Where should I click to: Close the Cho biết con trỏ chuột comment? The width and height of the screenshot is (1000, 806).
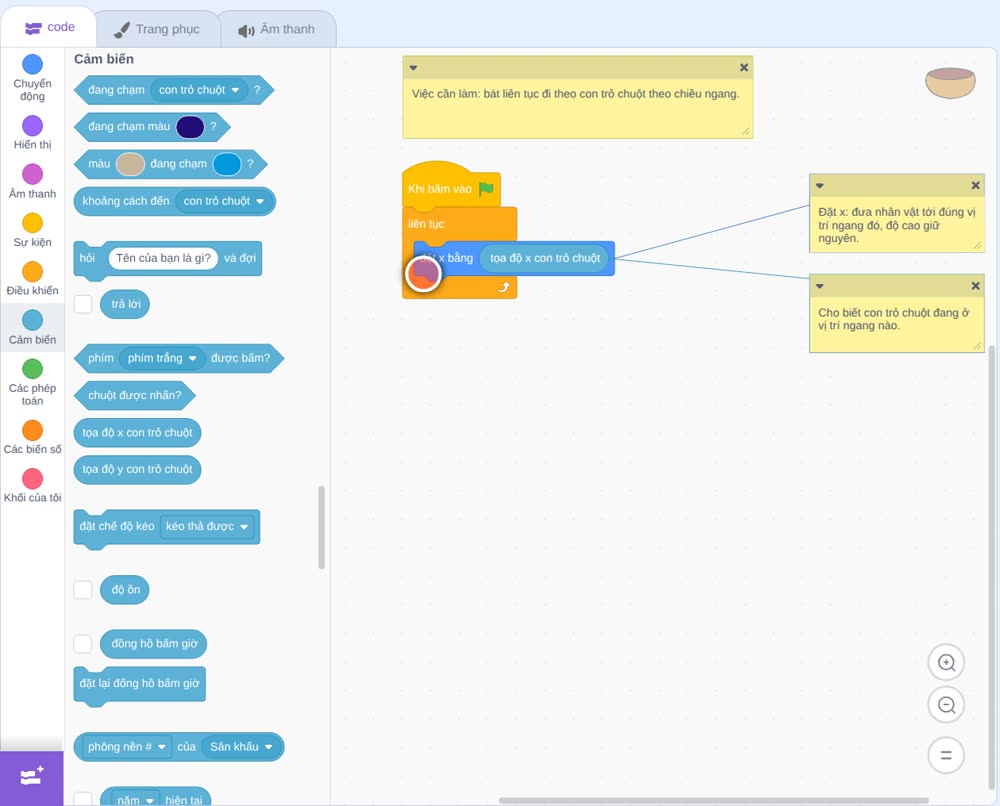[975, 286]
